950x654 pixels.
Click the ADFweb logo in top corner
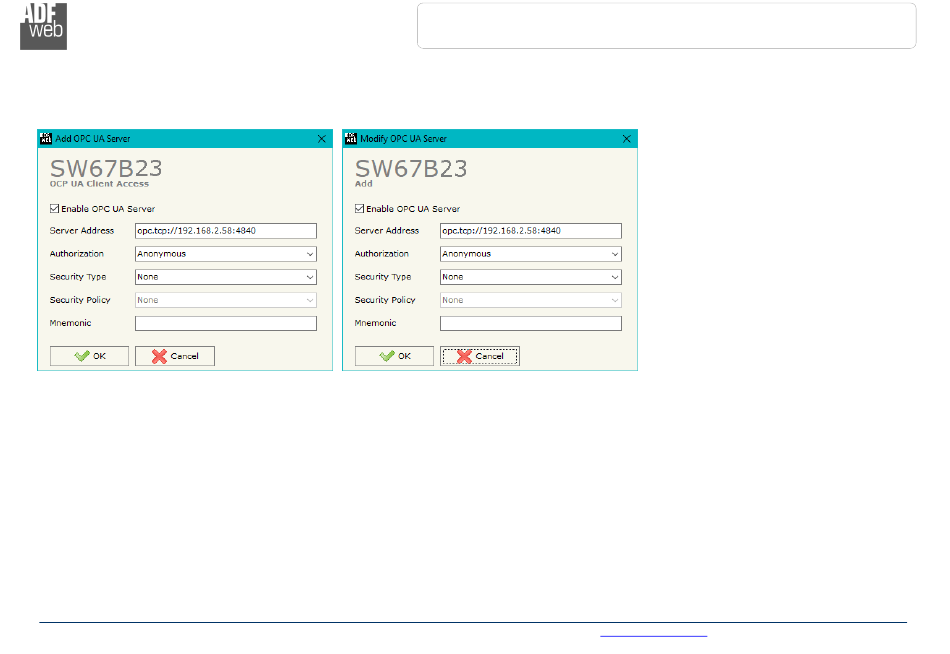(x=43, y=25)
